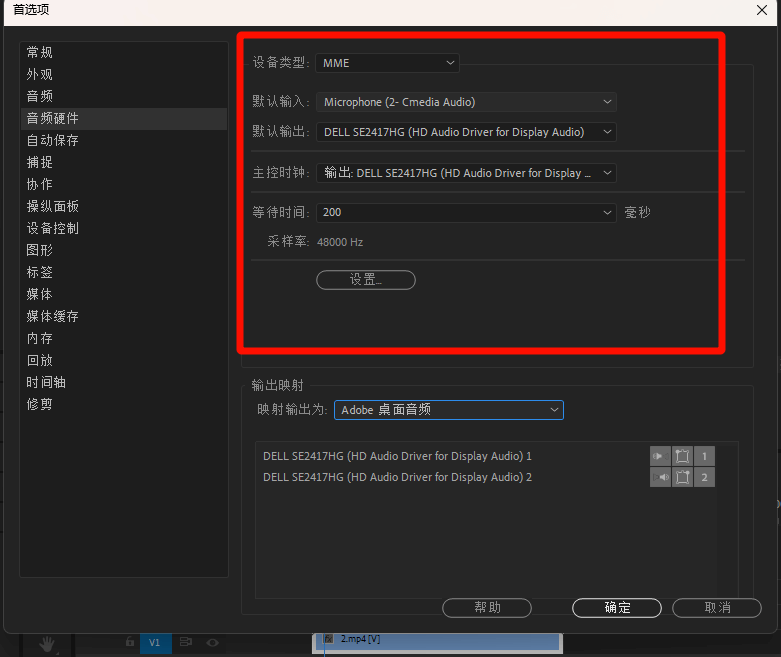This screenshot has width=781, height=657.
Task: Select 自动保存 in the preferences list
Action: click(x=53, y=140)
